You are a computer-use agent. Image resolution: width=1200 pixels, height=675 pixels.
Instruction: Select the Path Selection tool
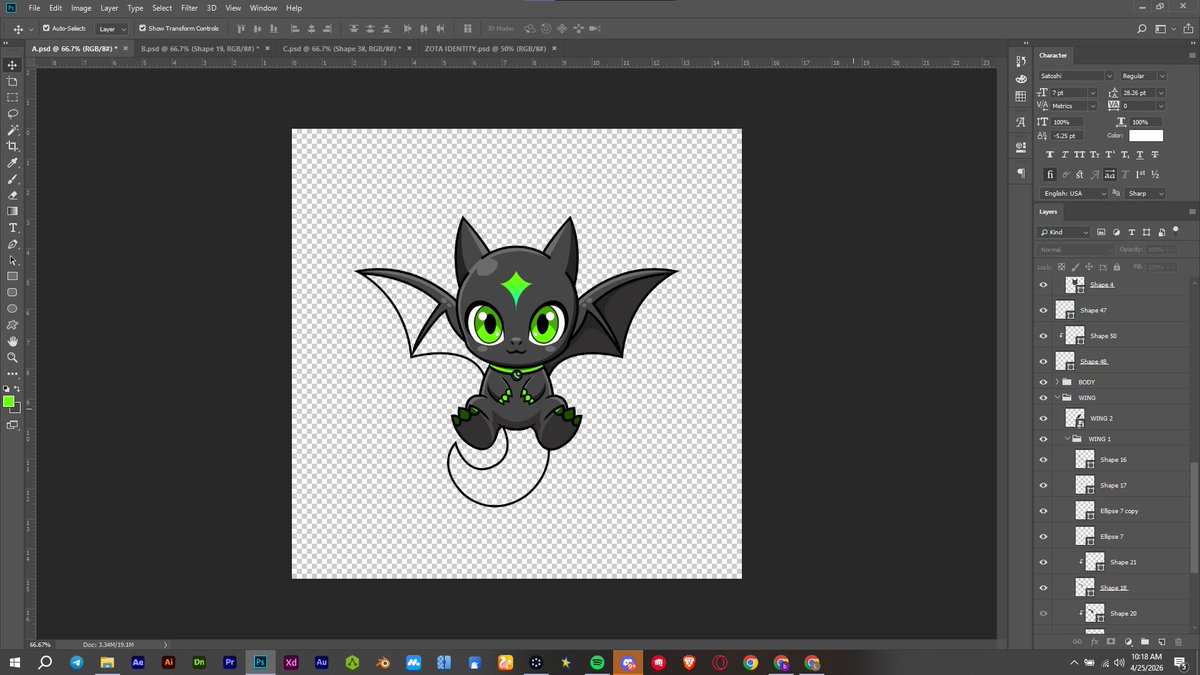pos(12,260)
